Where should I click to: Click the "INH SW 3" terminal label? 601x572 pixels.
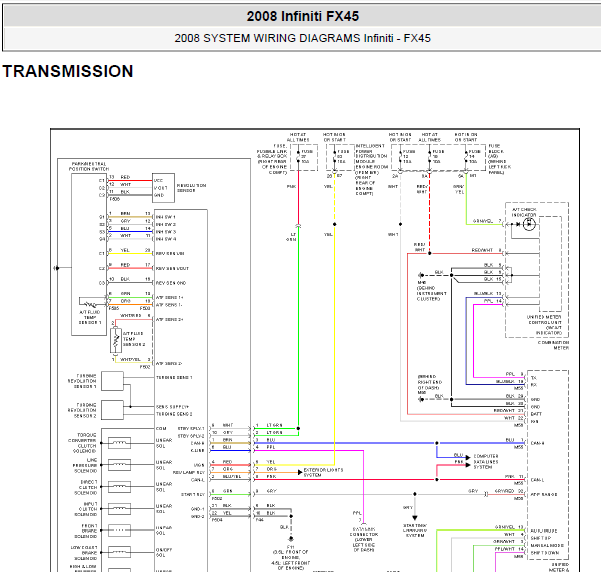[x=166, y=232]
